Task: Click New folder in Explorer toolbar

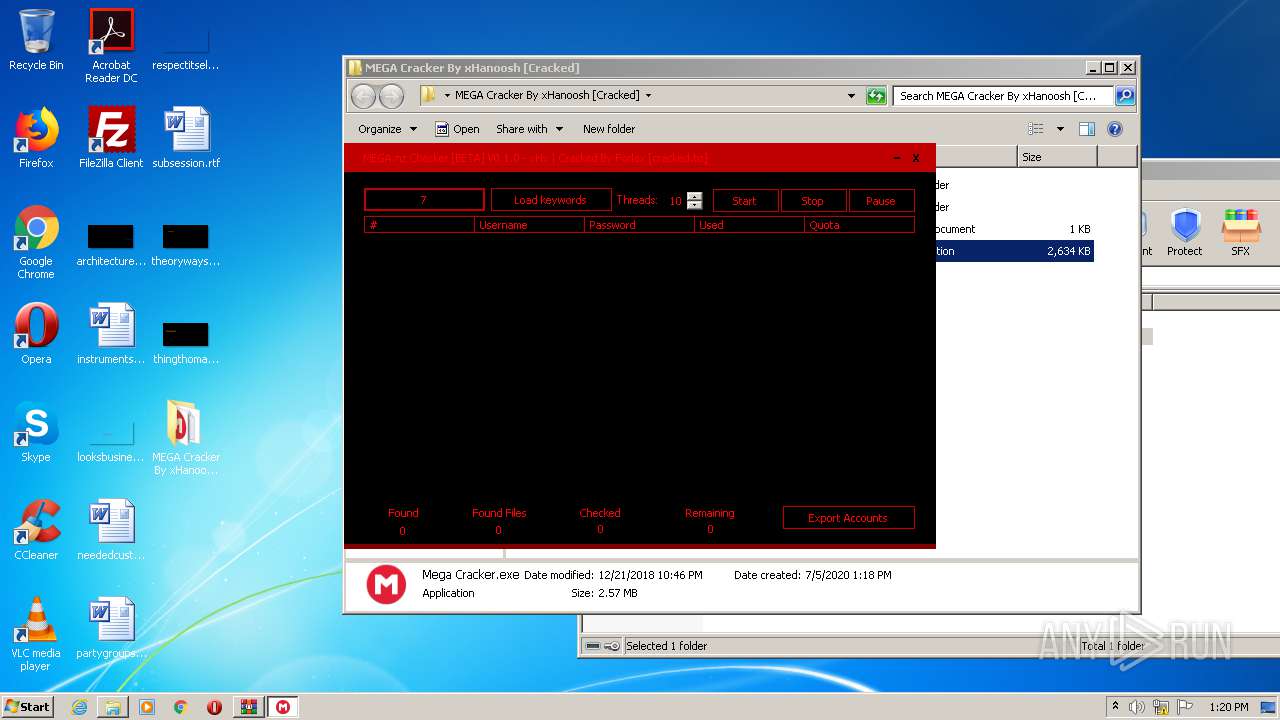Action: click(x=609, y=129)
